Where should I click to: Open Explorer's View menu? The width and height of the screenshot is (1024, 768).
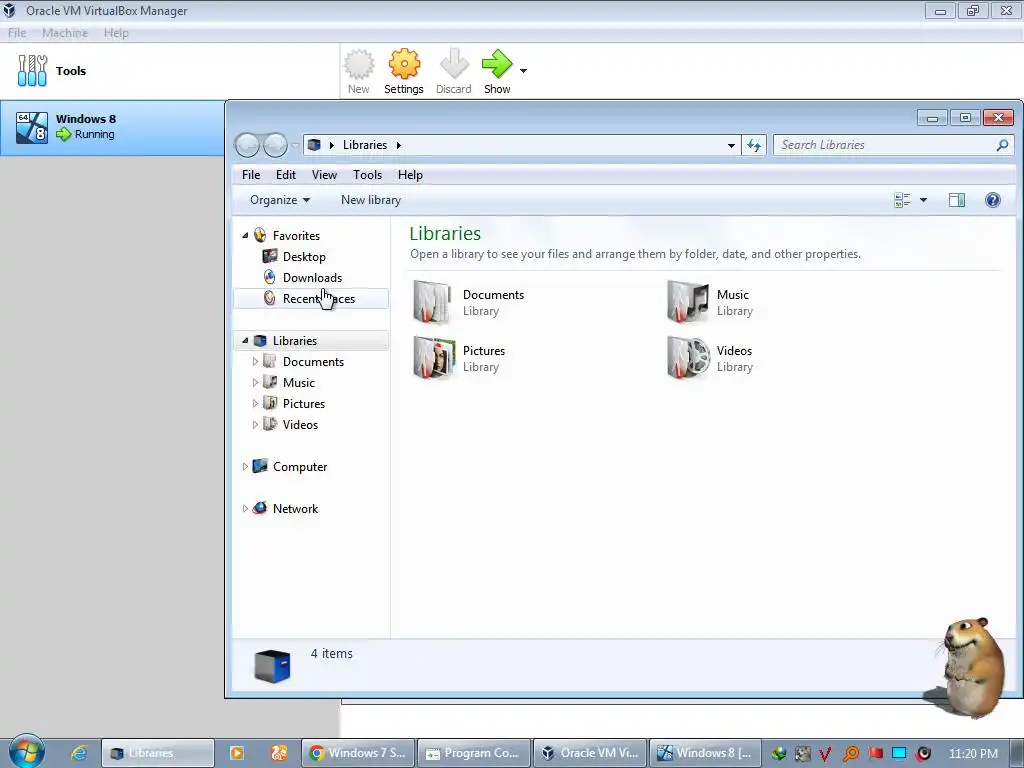click(x=324, y=174)
